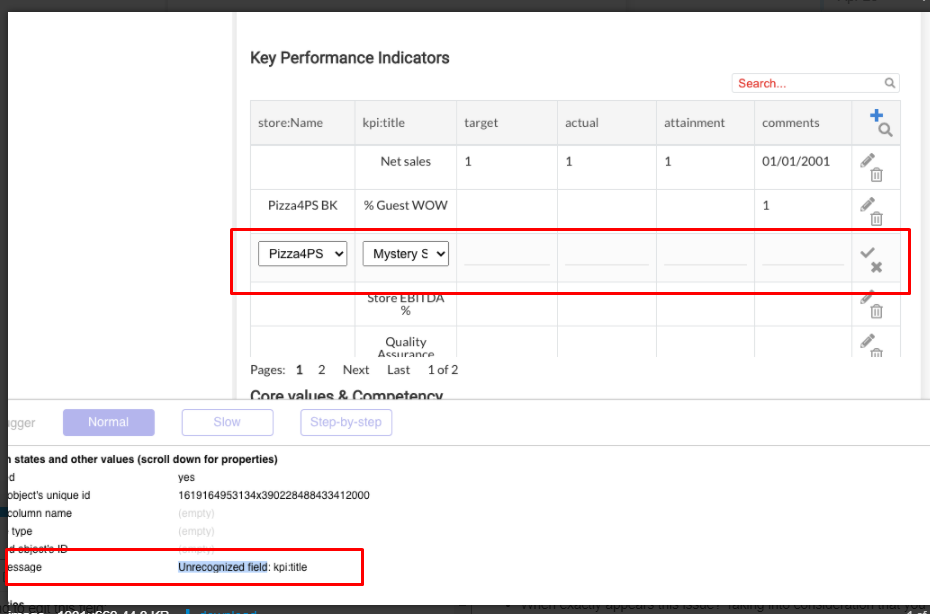Viewport: 930px width, 614px height.
Task: Cancel row editing with the X icon
Action: click(x=877, y=268)
